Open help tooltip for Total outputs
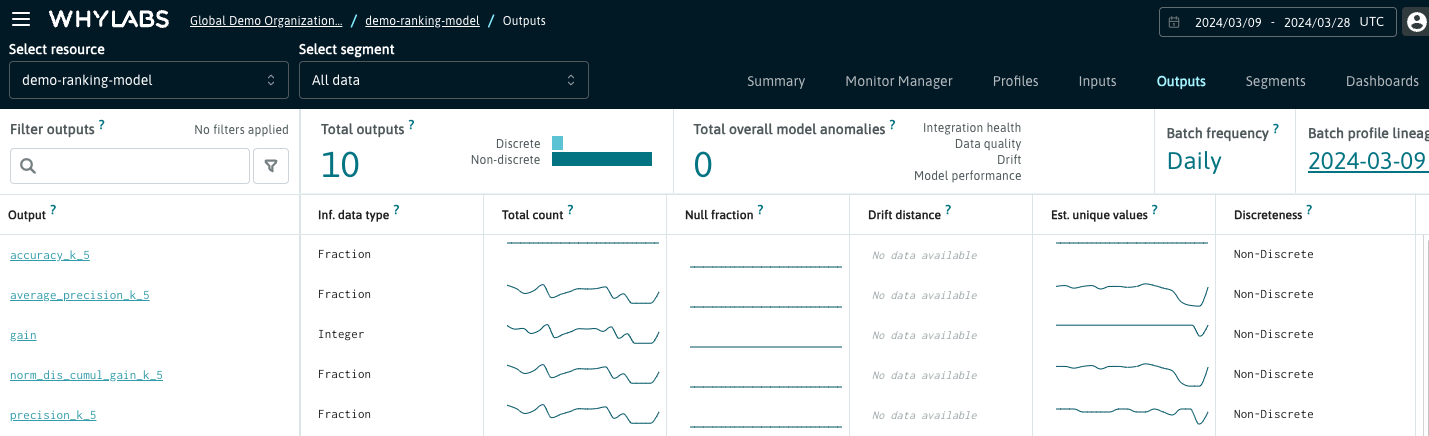This screenshot has width=1429, height=436. [x=412, y=126]
